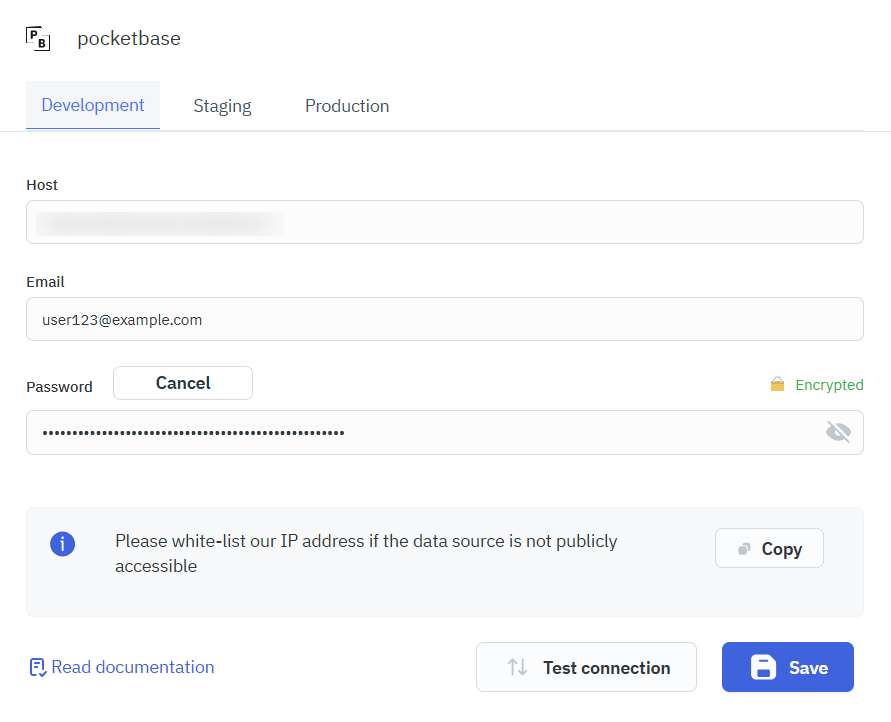Screen dimensions: 891x722
Task: Click the blue info circle icon
Action: click(63, 544)
